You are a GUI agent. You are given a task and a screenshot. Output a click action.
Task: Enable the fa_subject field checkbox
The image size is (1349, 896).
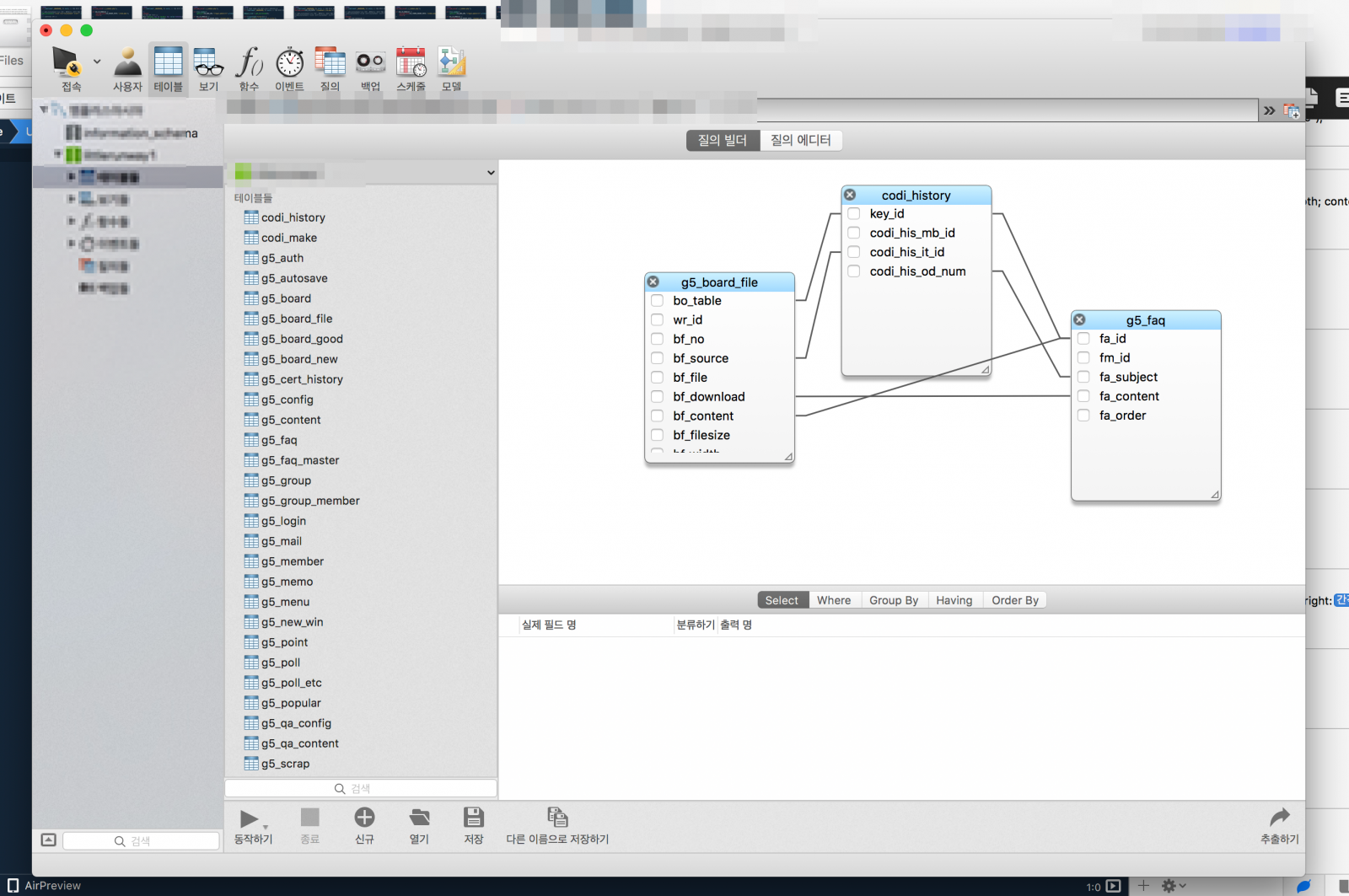(x=1083, y=377)
